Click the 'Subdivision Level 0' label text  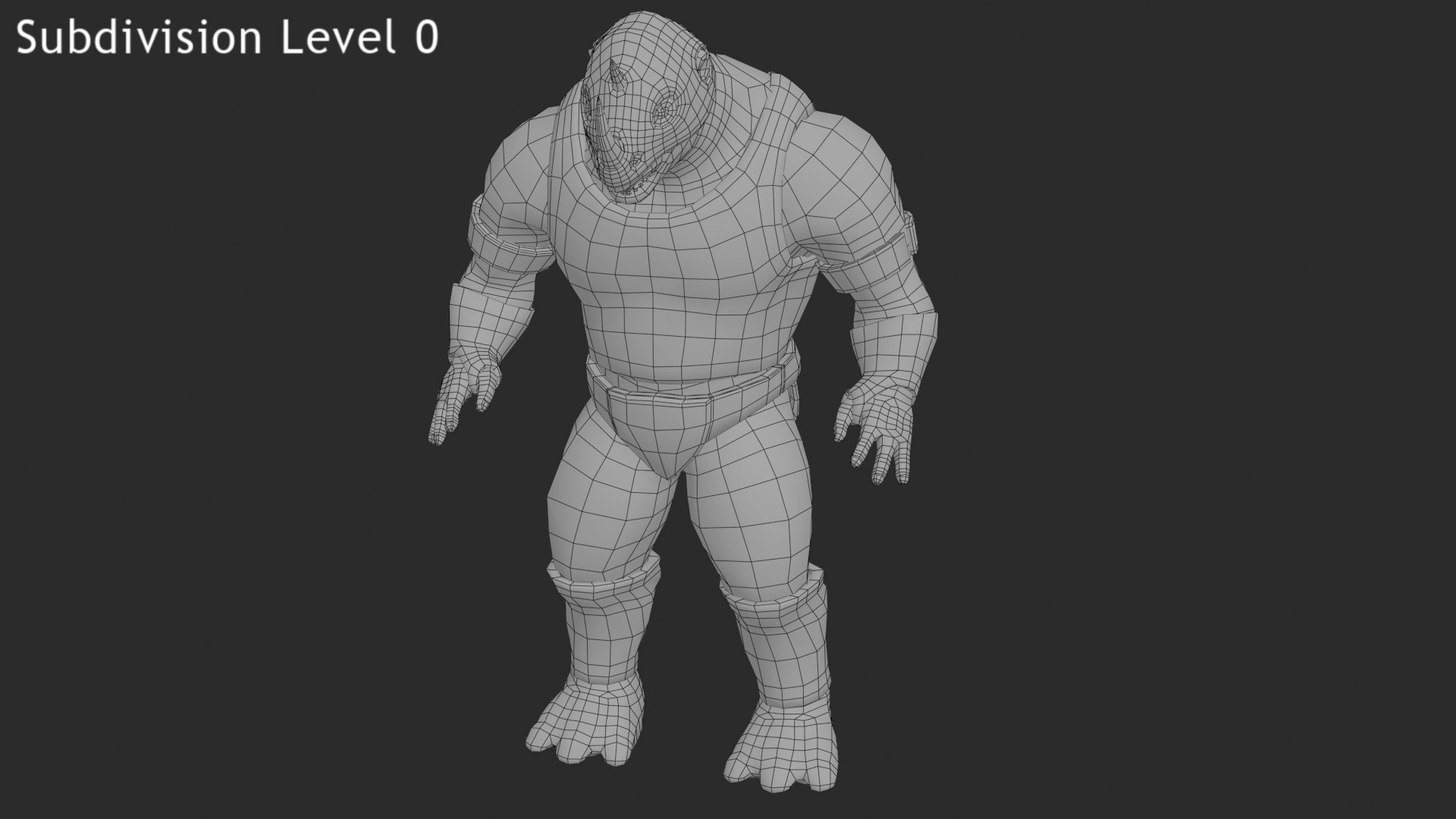pyautogui.click(x=227, y=37)
